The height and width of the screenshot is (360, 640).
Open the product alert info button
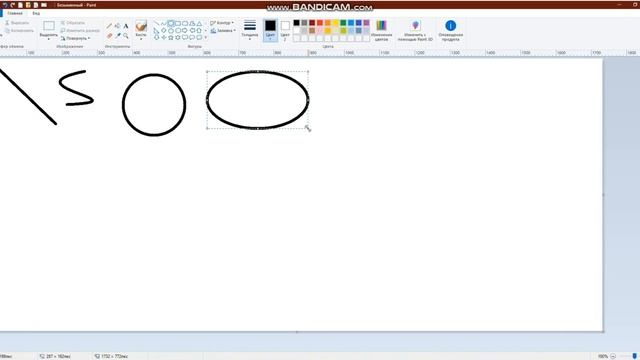click(x=451, y=30)
